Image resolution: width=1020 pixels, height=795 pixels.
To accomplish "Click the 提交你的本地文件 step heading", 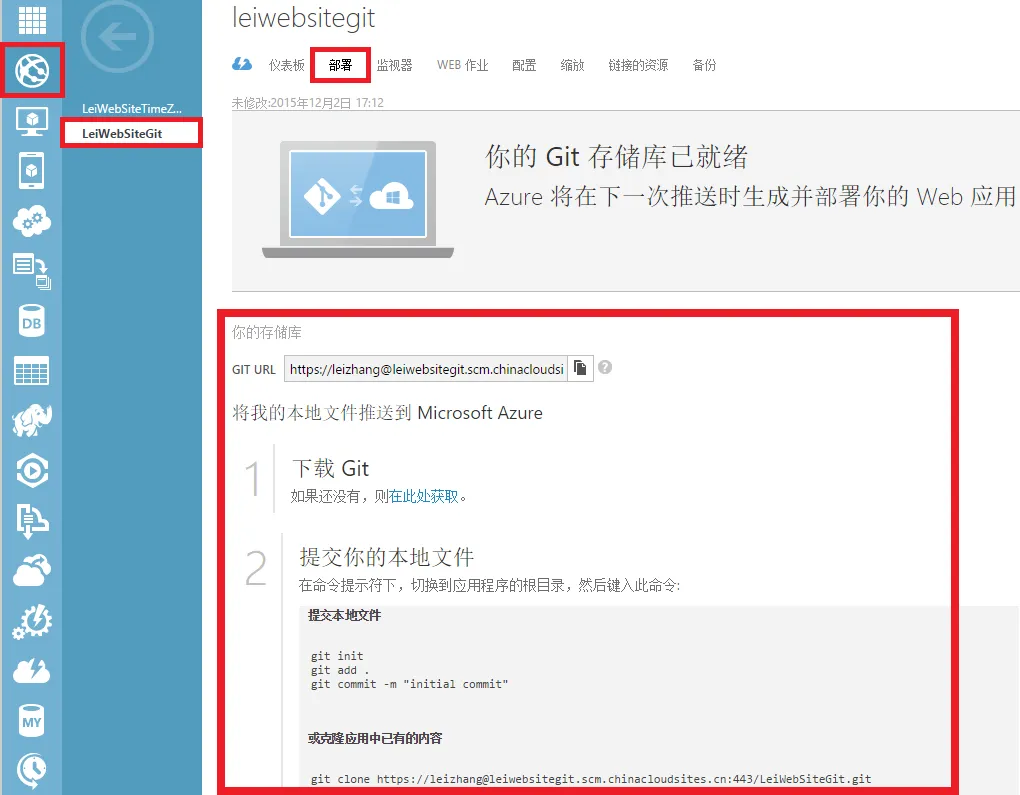I will pos(386,557).
